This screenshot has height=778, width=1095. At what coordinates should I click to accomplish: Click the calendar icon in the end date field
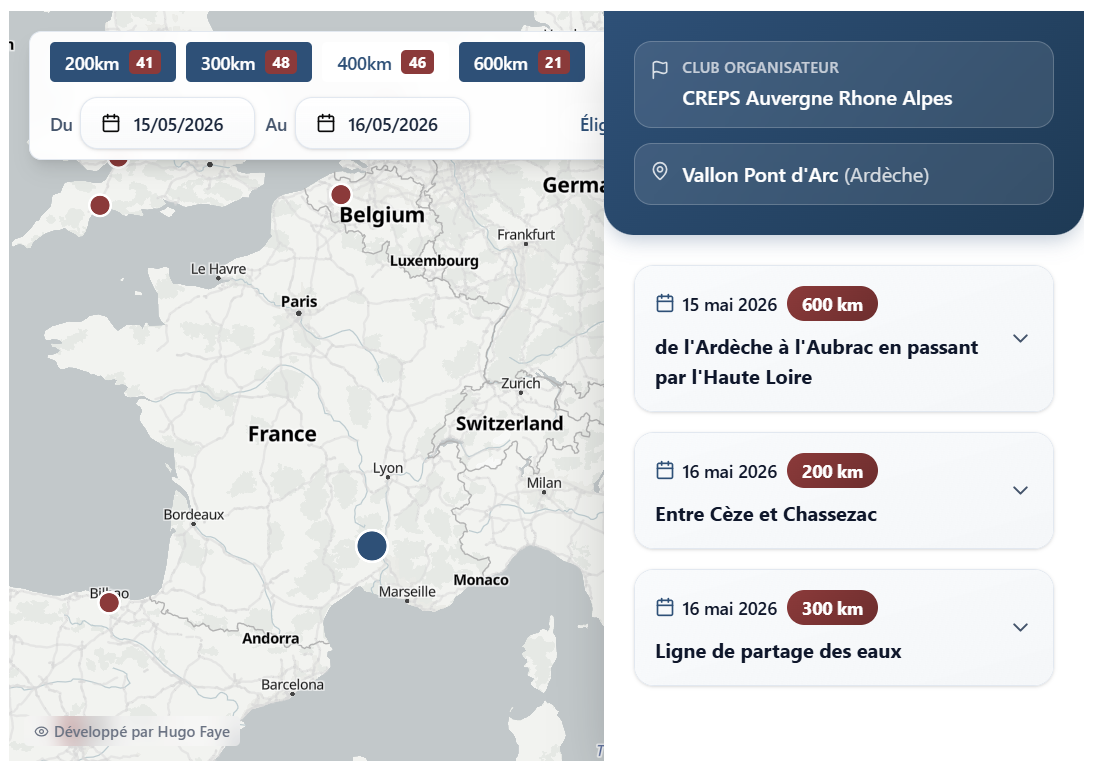coord(326,124)
